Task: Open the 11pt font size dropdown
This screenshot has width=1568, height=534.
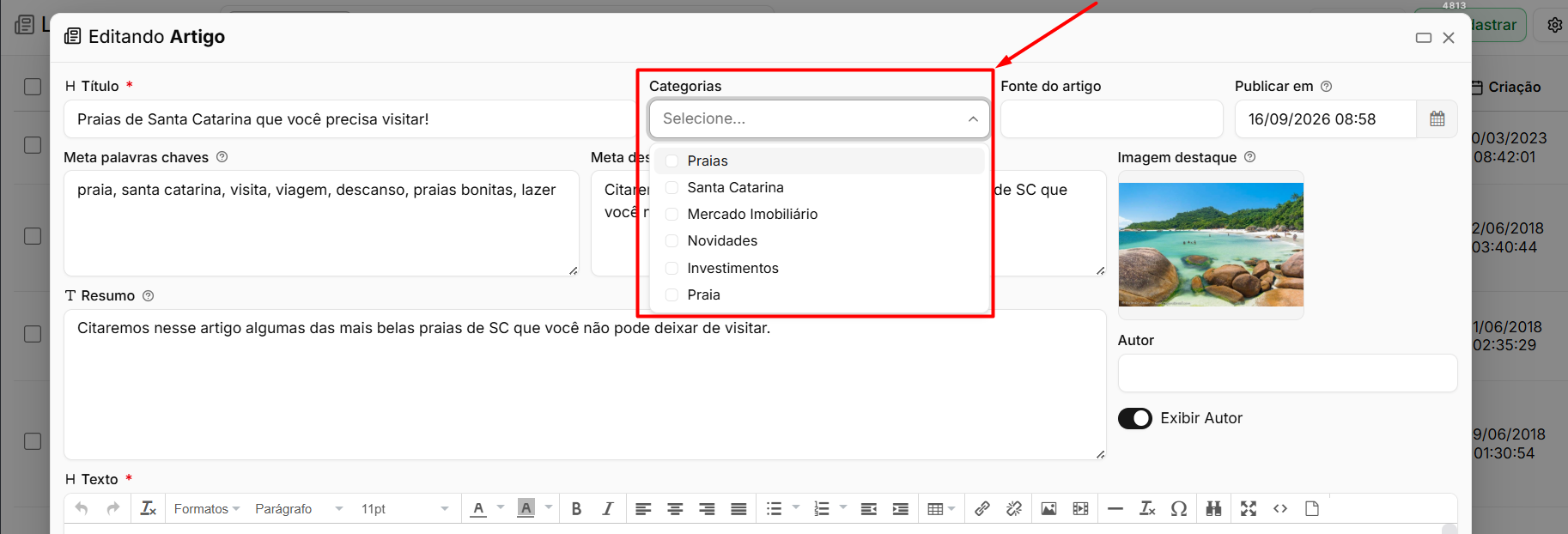Action: [x=404, y=509]
